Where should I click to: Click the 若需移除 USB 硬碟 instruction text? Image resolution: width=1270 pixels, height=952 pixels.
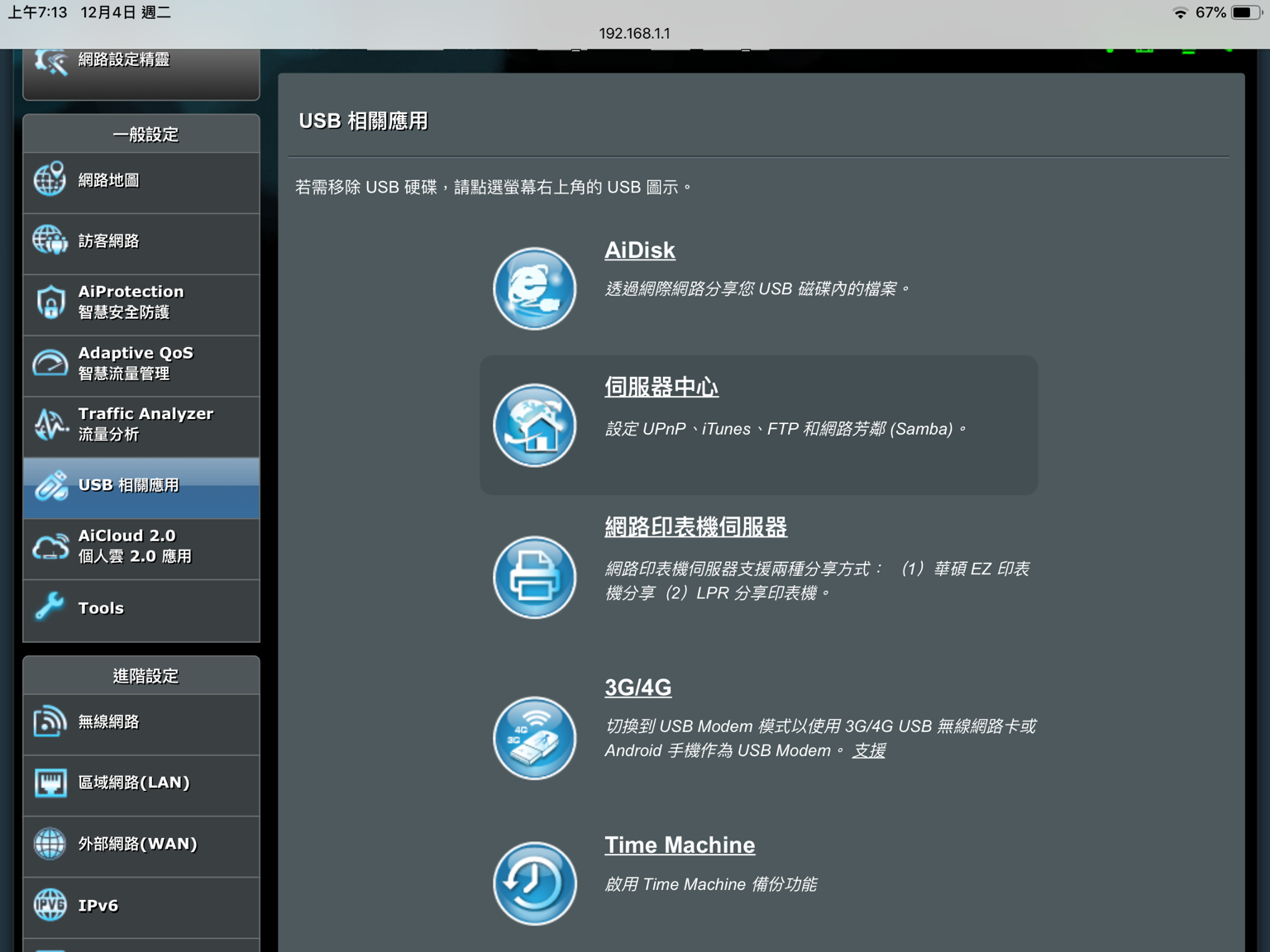(494, 188)
